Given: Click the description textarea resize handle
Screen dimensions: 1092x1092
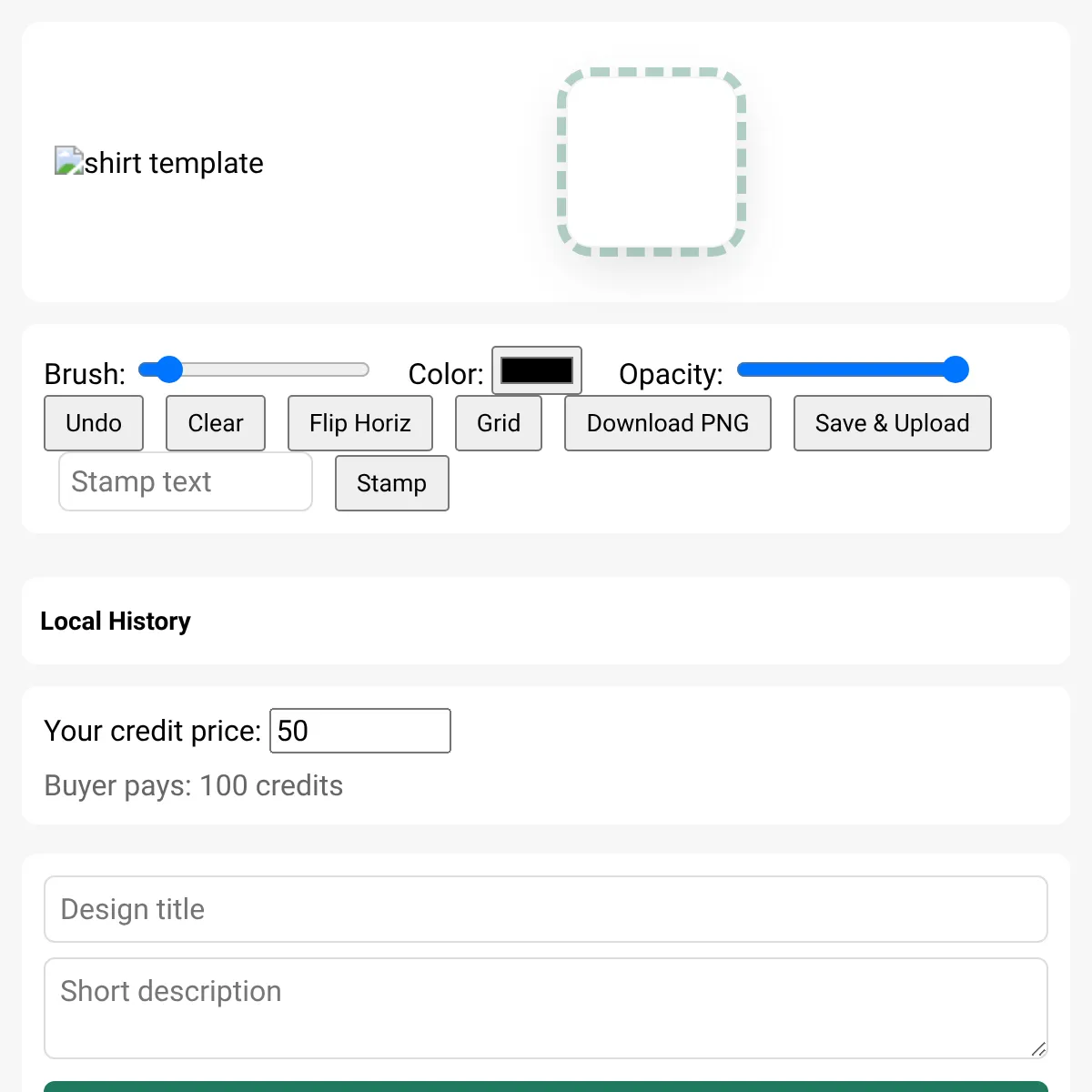Looking at the screenshot, I should pyautogui.click(x=1038, y=1049).
